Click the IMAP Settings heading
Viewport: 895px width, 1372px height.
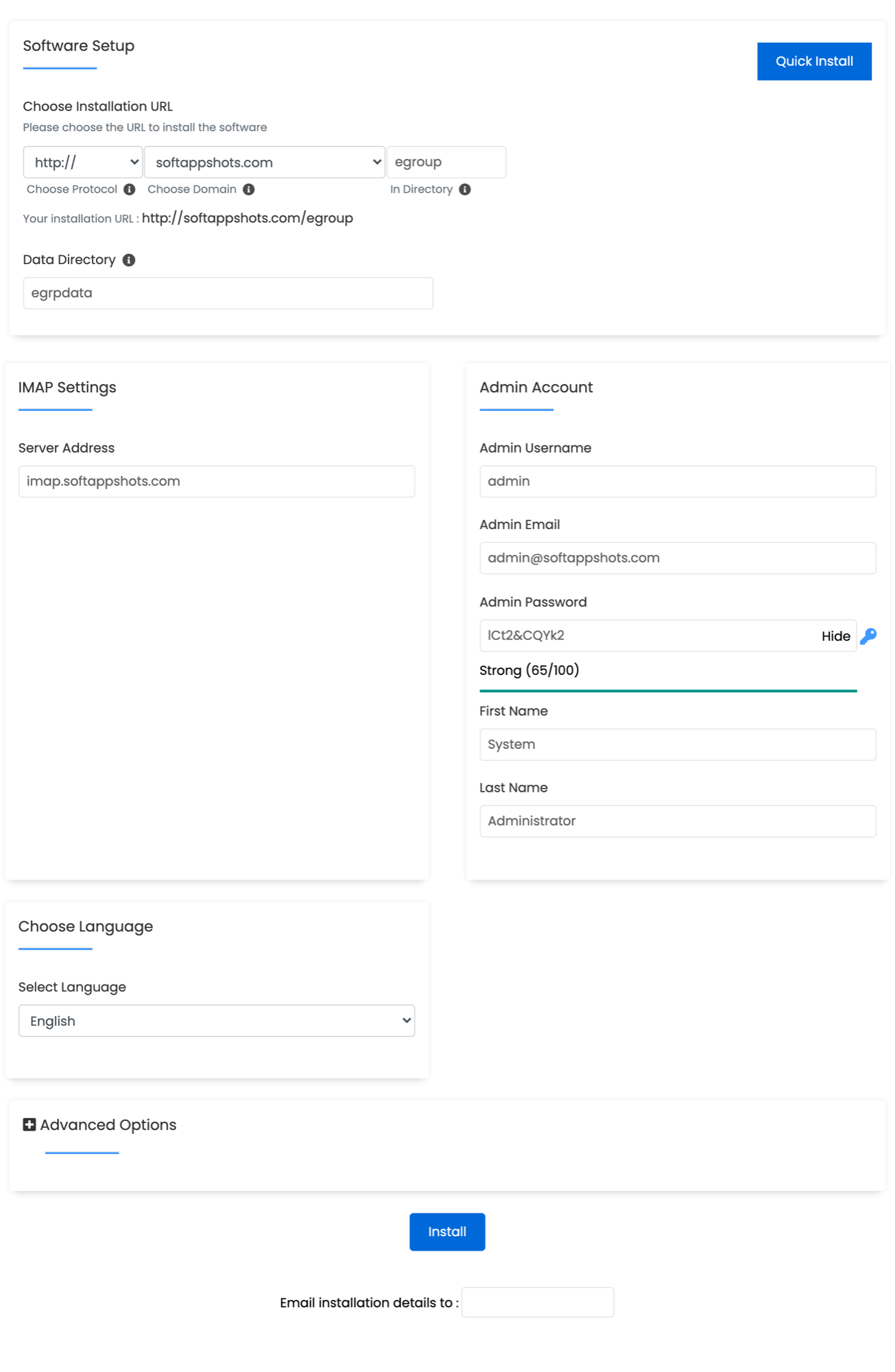click(x=67, y=387)
